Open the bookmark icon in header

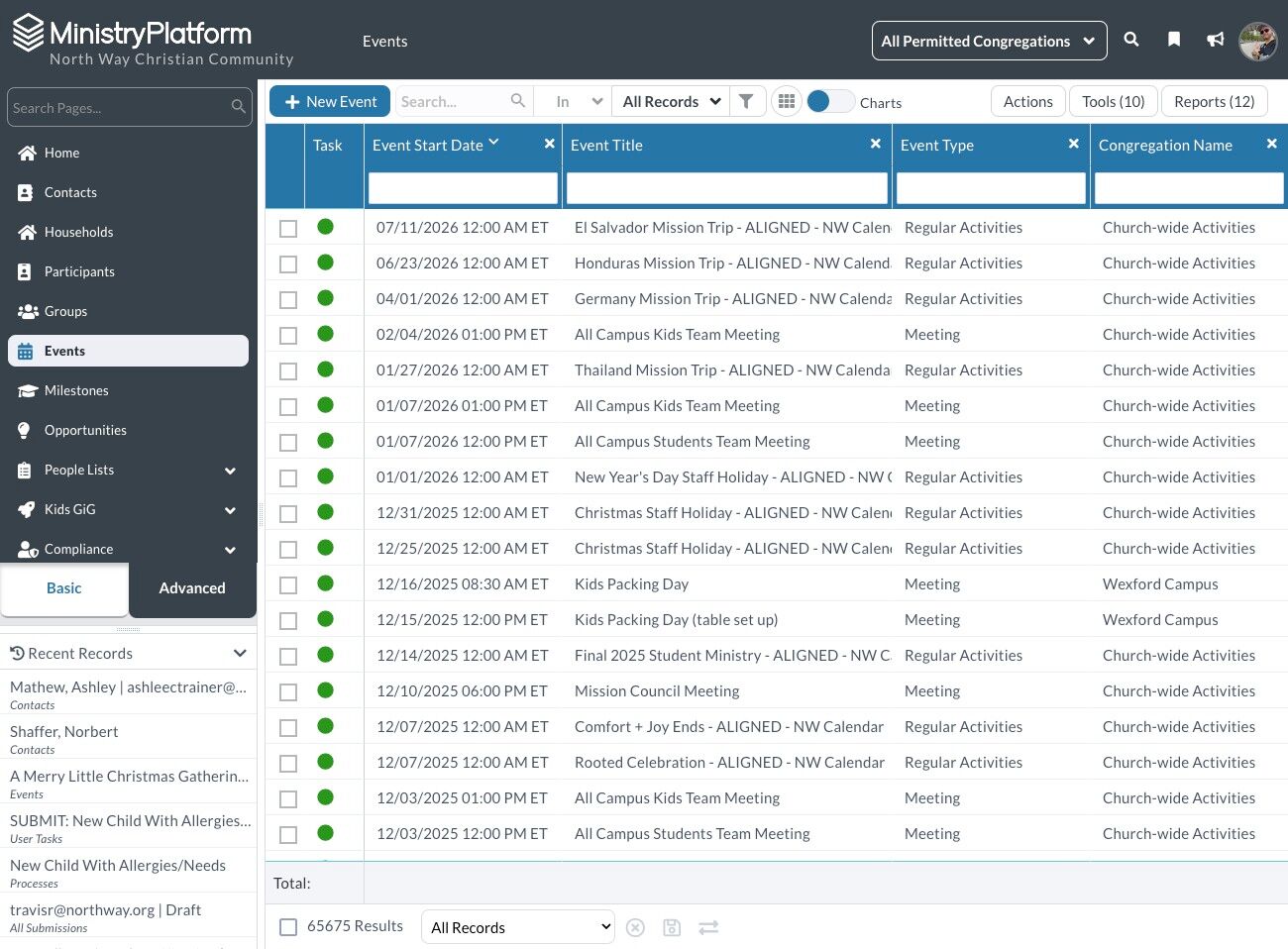click(x=1173, y=40)
